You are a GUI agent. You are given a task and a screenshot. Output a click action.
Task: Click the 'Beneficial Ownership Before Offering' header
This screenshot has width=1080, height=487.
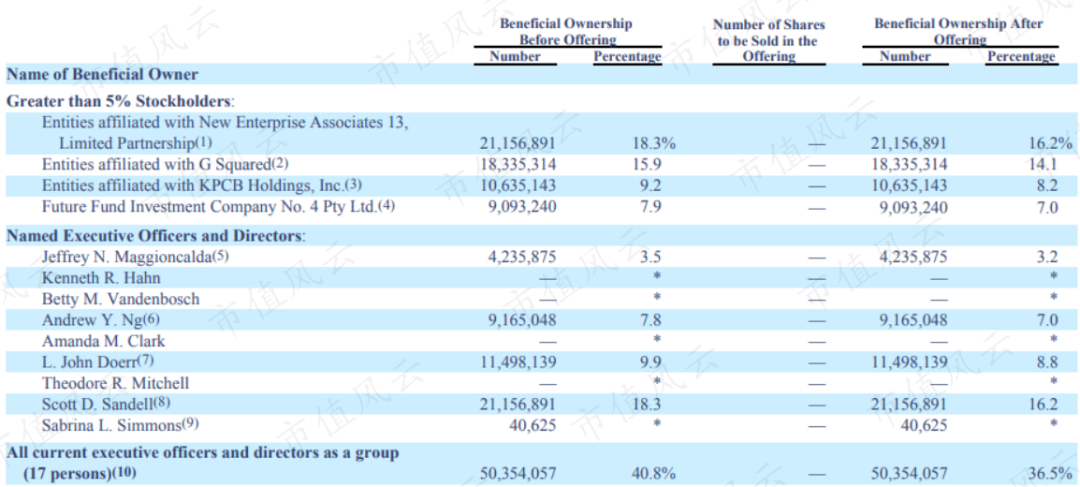pos(566,31)
